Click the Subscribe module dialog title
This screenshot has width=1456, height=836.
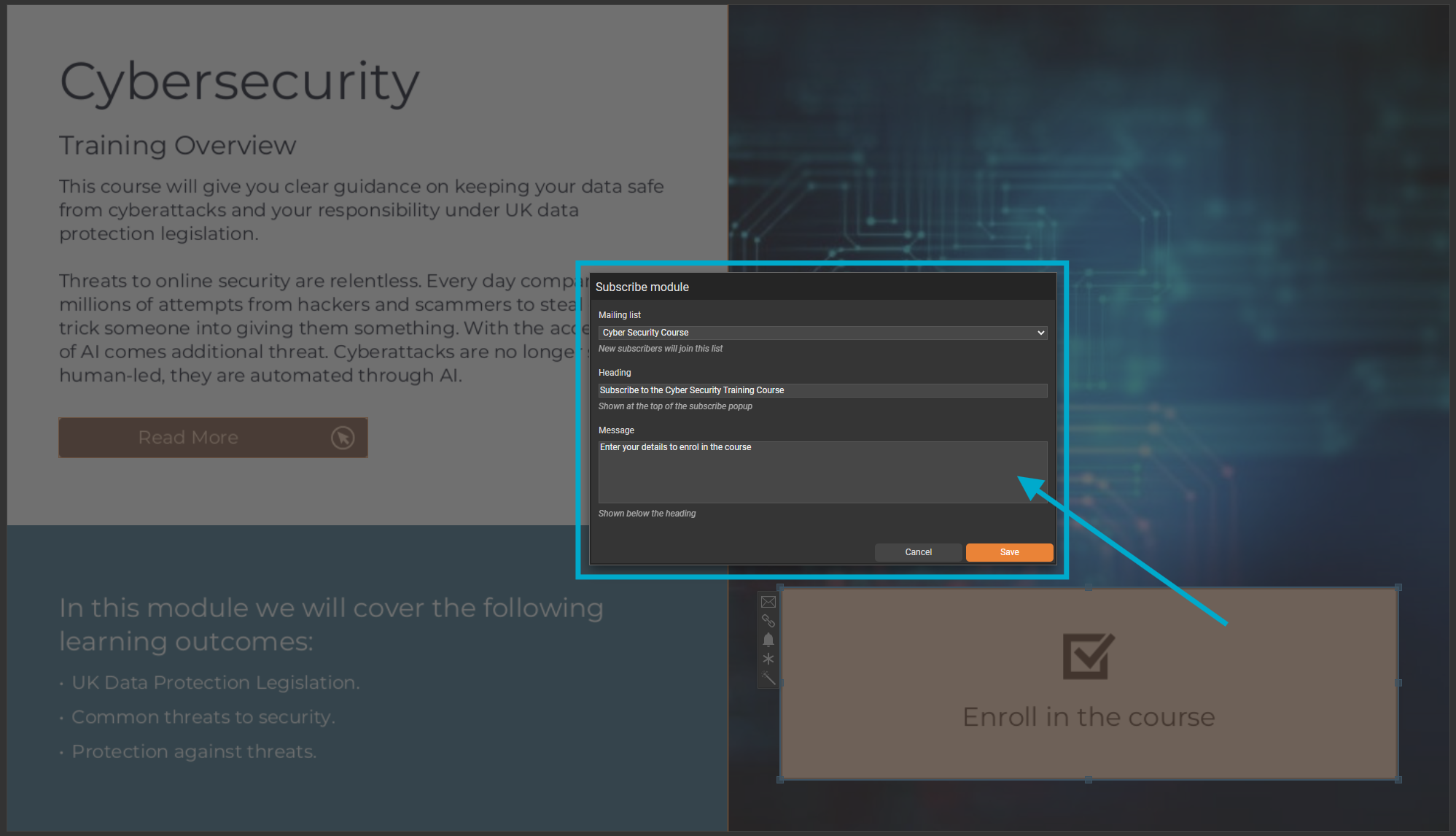pyautogui.click(x=642, y=287)
